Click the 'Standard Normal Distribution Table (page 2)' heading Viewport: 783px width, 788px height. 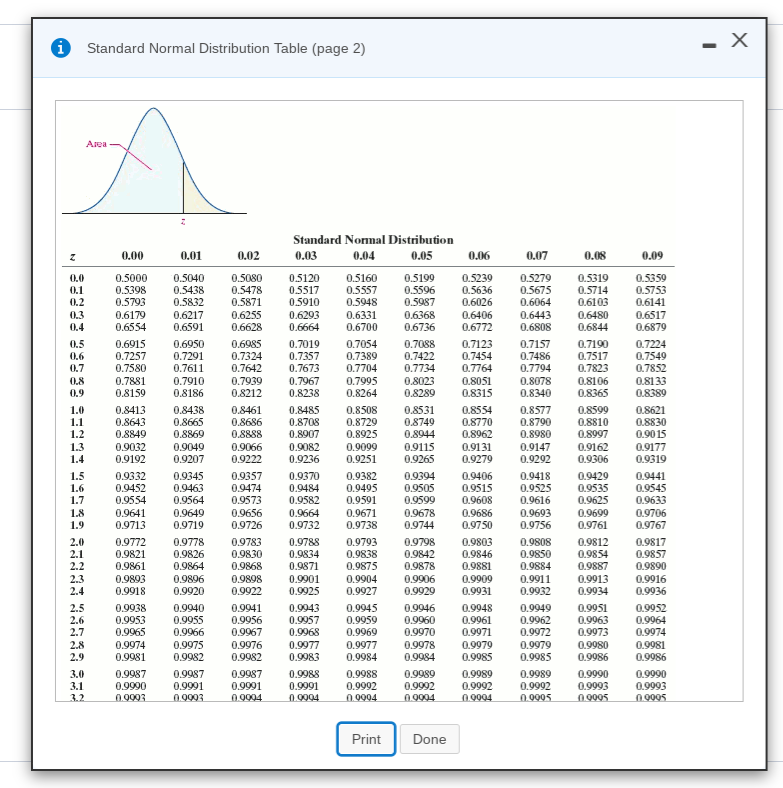pos(226,48)
